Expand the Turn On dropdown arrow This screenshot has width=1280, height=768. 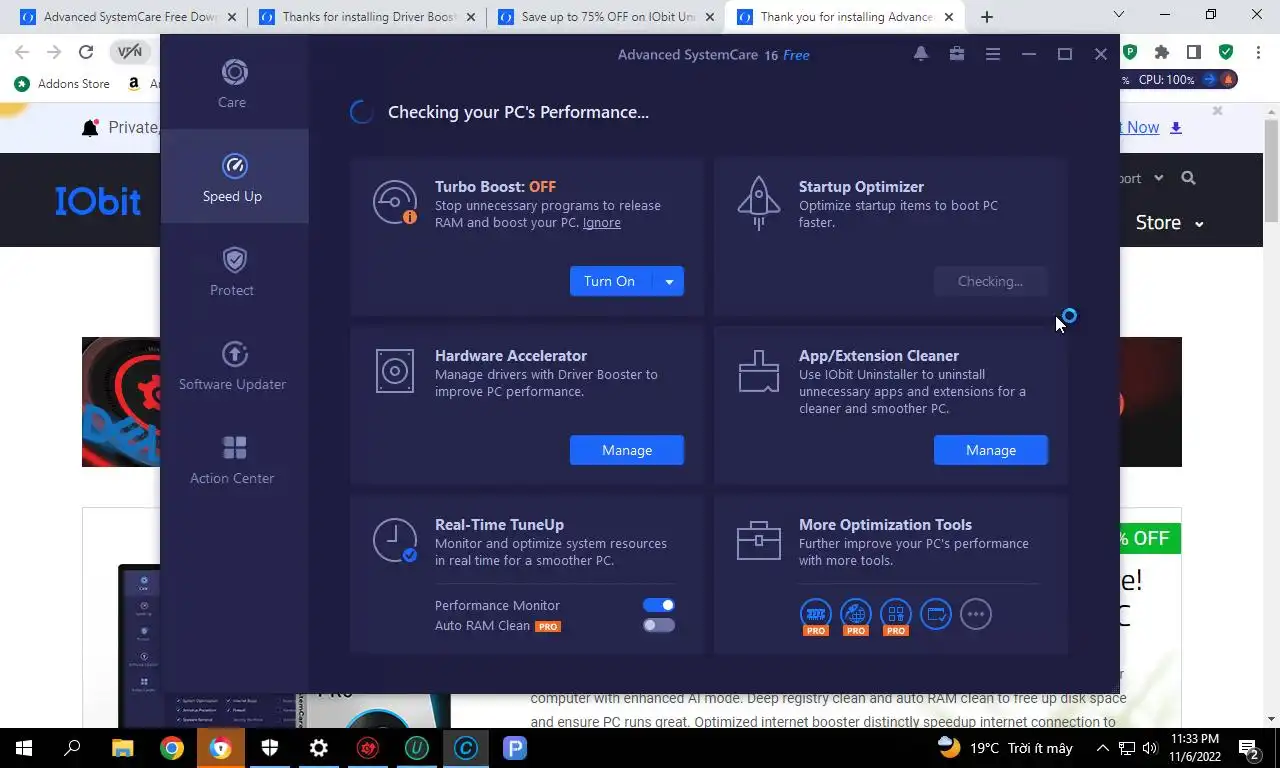669,281
